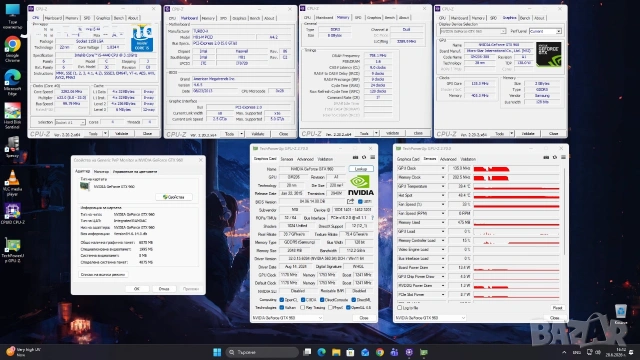Click screenshot camera icon in GPU-Z Sensors window
The width and height of the screenshot is (640, 360).
tap(546, 157)
